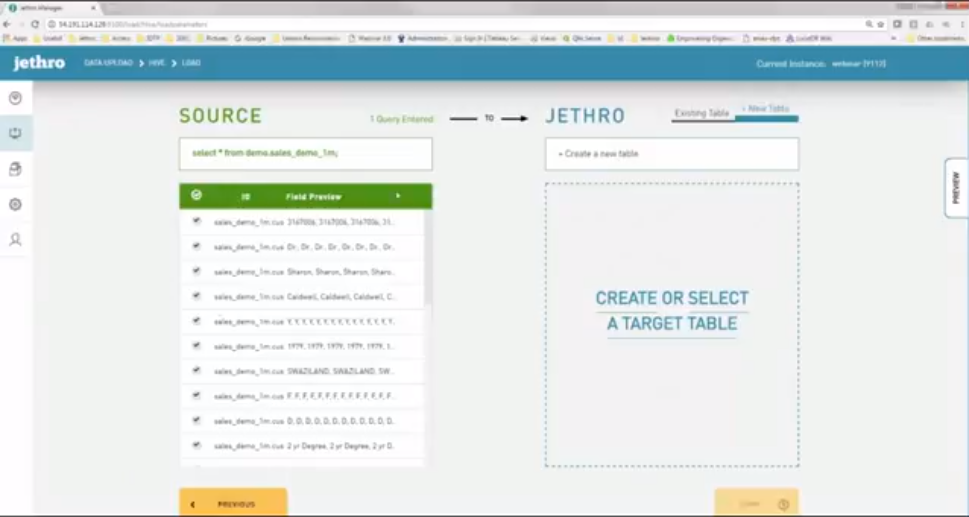Click the Apps bookmarks shortcut
The width and height of the screenshot is (969, 517).
[x=16, y=38]
